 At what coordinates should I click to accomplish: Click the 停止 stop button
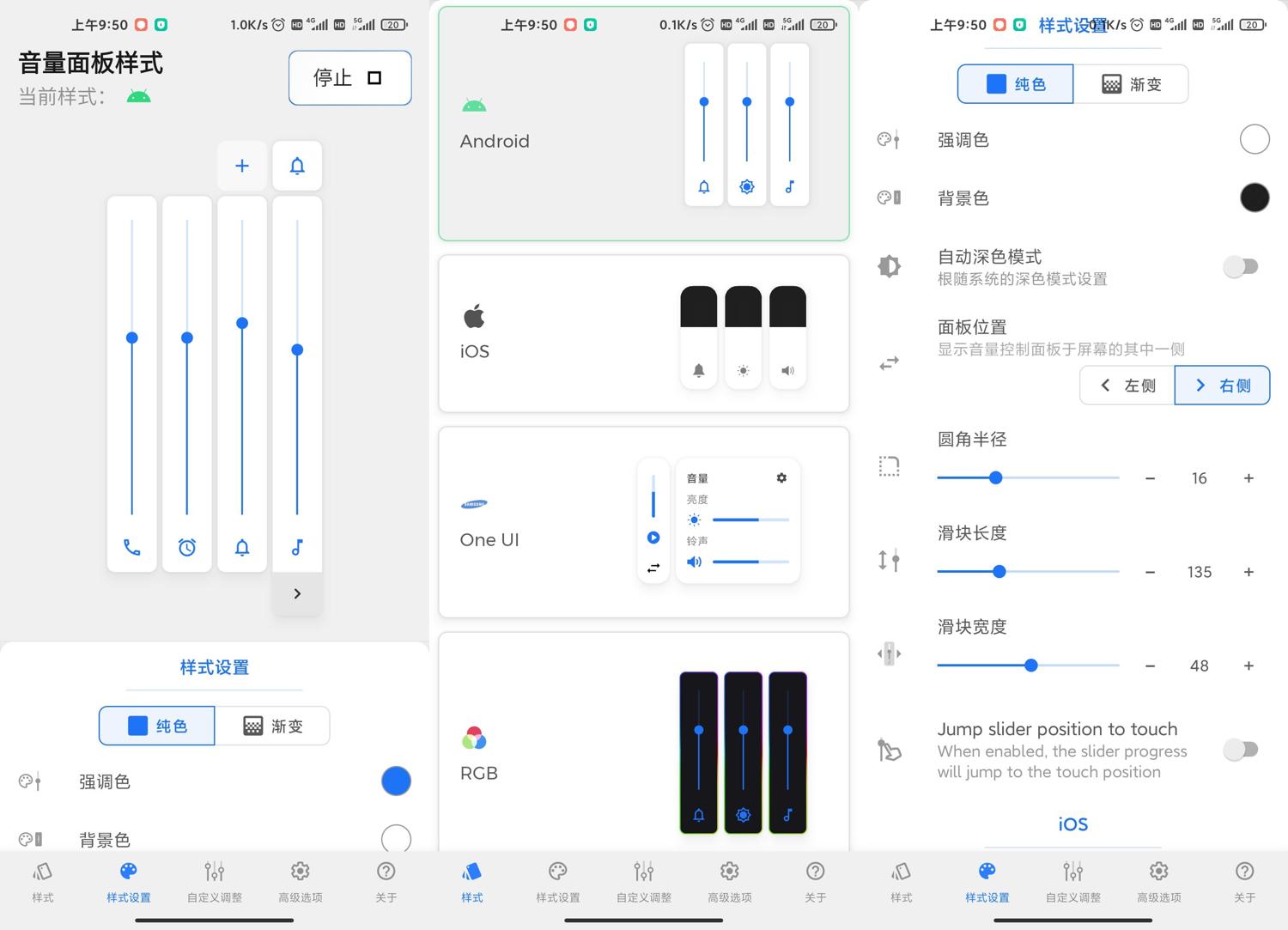[349, 77]
